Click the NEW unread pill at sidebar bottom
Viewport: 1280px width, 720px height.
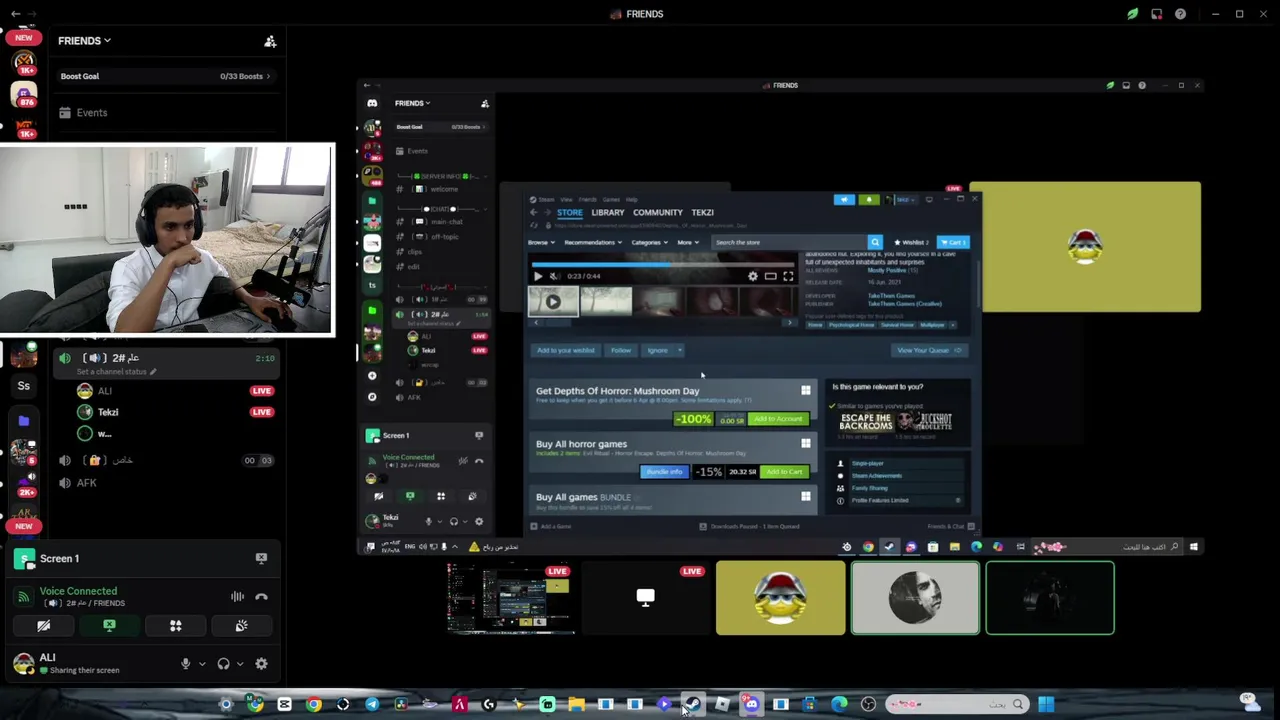(23, 526)
